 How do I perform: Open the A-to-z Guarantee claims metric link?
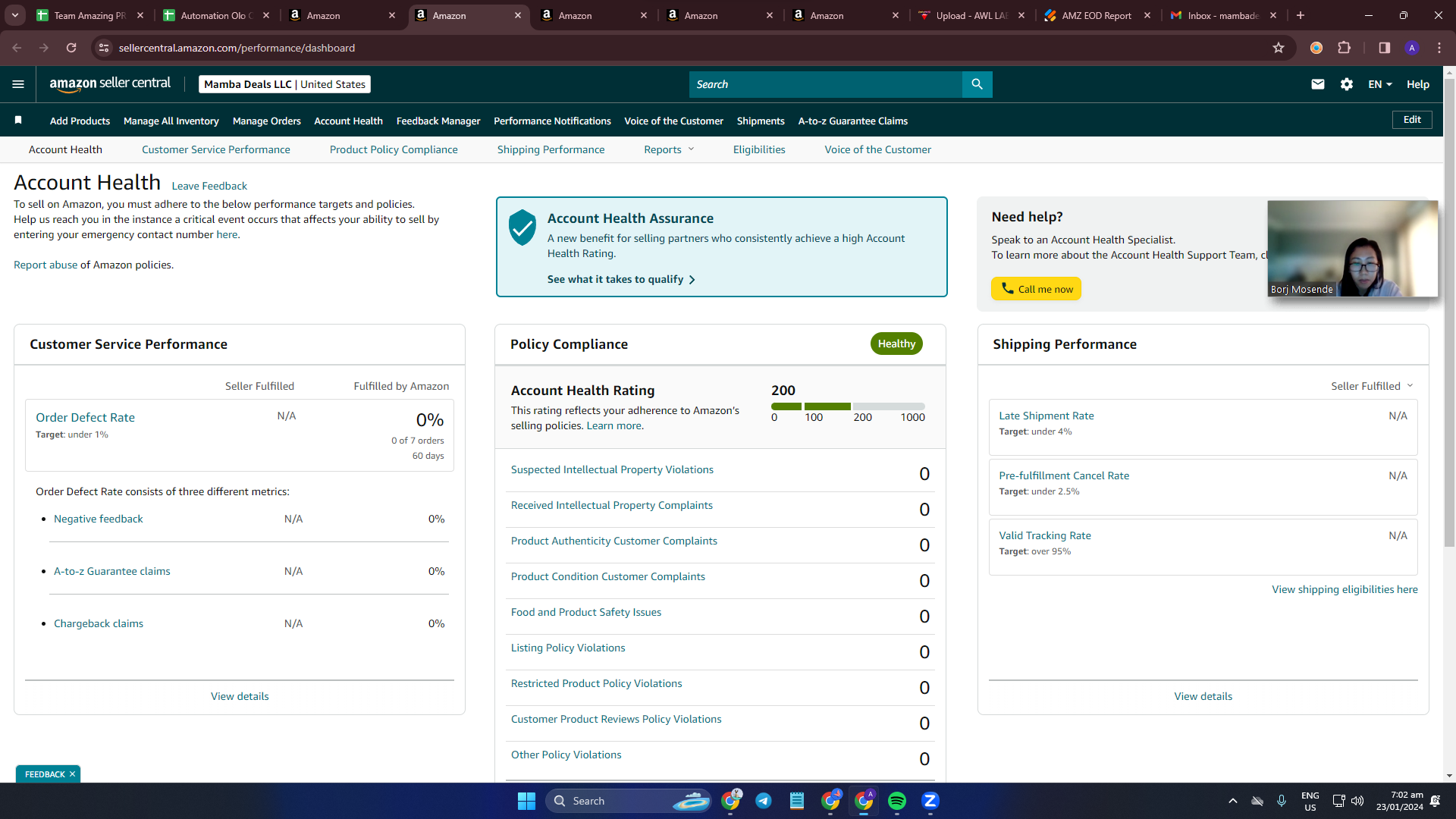(x=111, y=571)
